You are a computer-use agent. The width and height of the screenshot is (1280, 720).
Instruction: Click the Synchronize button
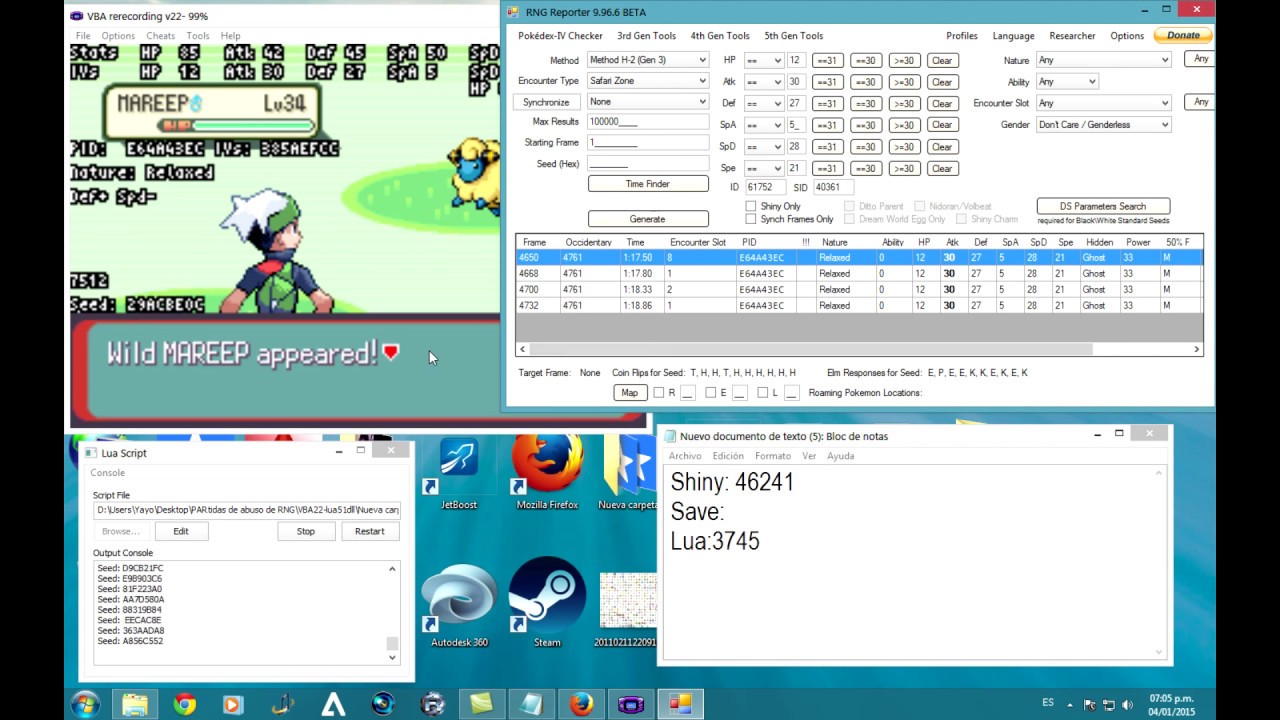[546, 102]
